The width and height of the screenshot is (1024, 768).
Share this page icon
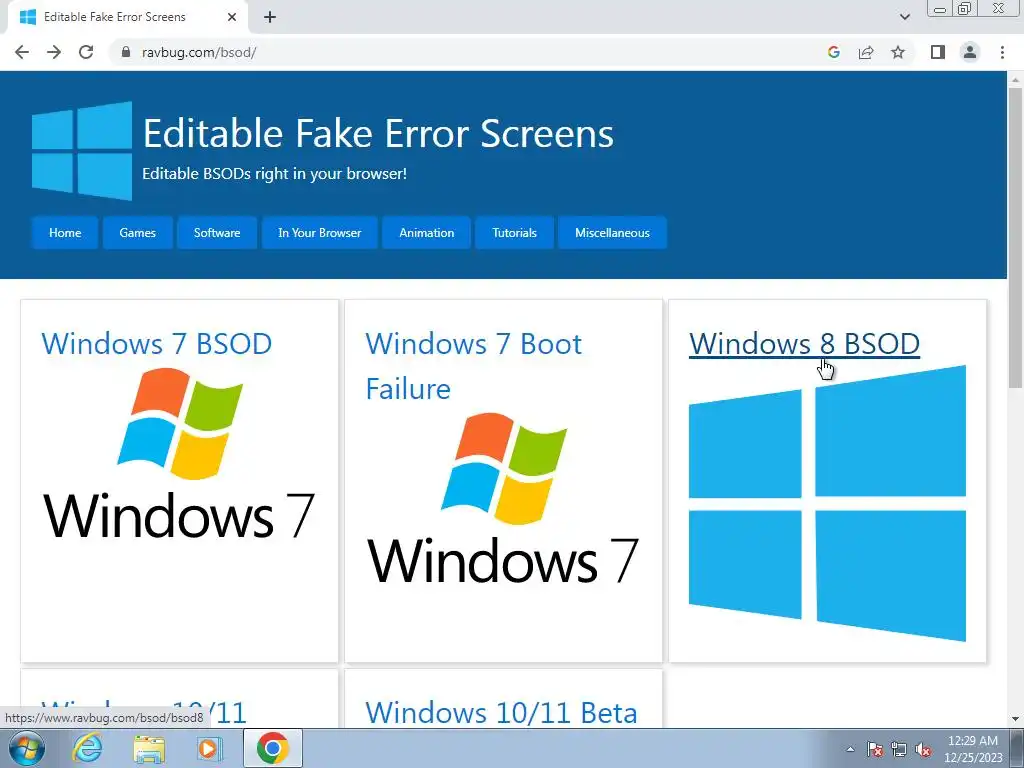click(x=866, y=52)
